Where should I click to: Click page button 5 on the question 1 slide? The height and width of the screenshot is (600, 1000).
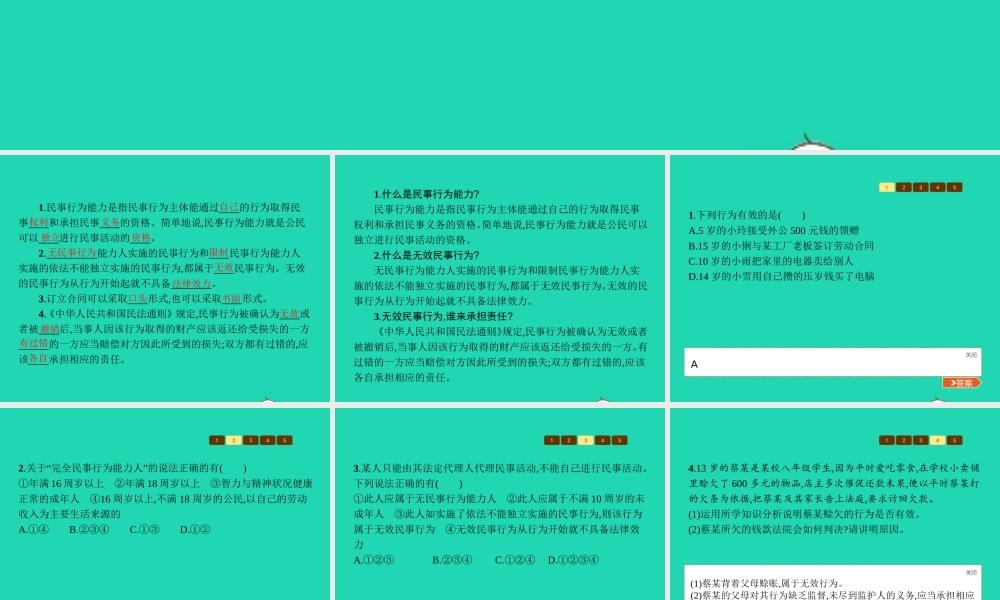coord(955,187)
